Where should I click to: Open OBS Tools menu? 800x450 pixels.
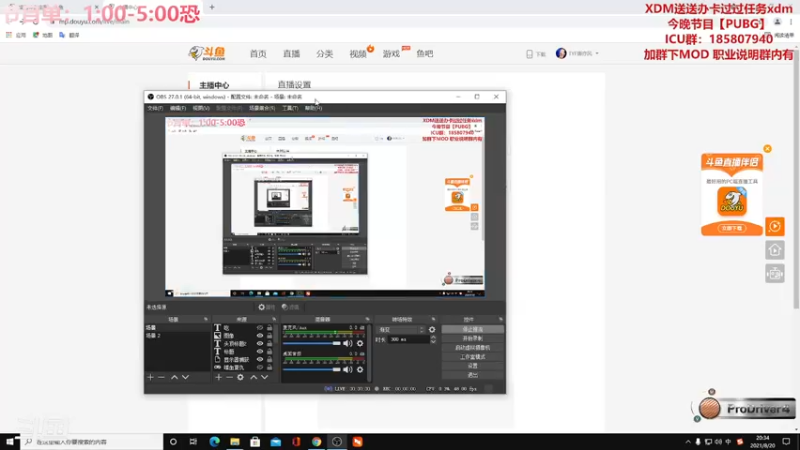pos(290,108)
